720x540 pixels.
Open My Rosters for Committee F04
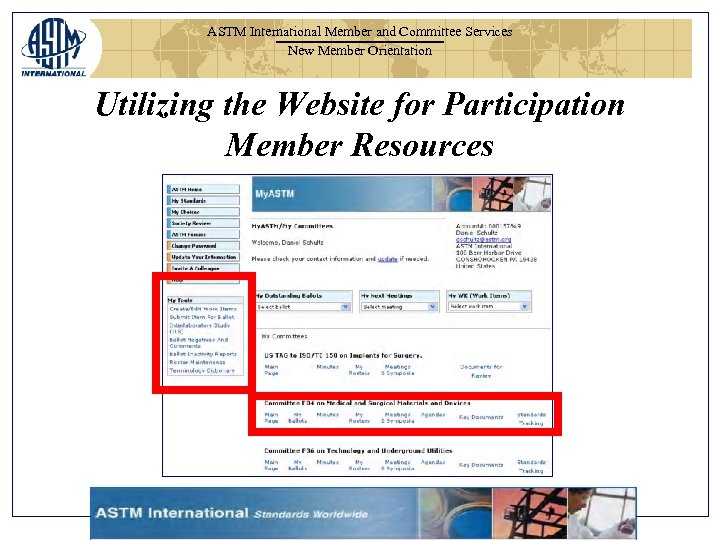(x=359, y=417)
